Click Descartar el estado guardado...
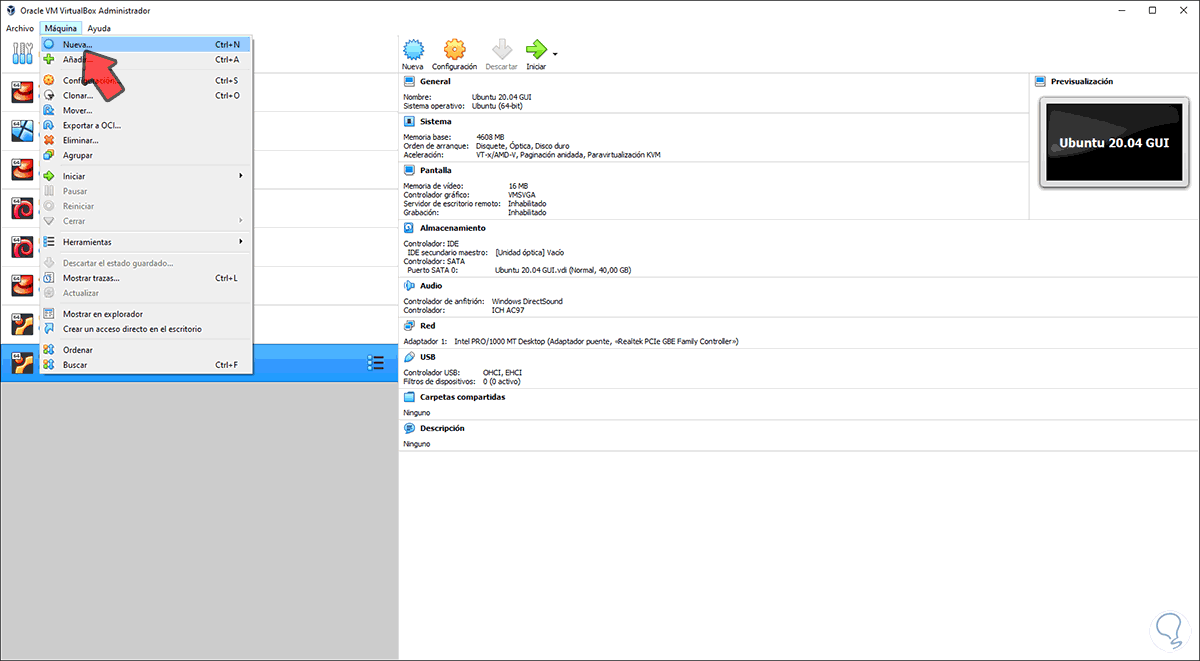The height and width of the screenshot is (661, 1200). [x=146, y=263]
